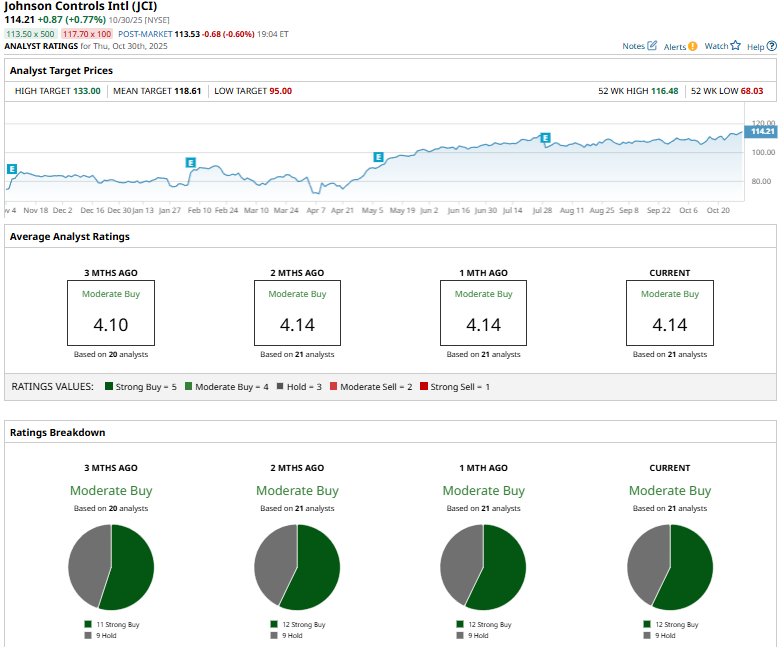Select the leftmost earnings E marker on chart

[x=11, y=170]
